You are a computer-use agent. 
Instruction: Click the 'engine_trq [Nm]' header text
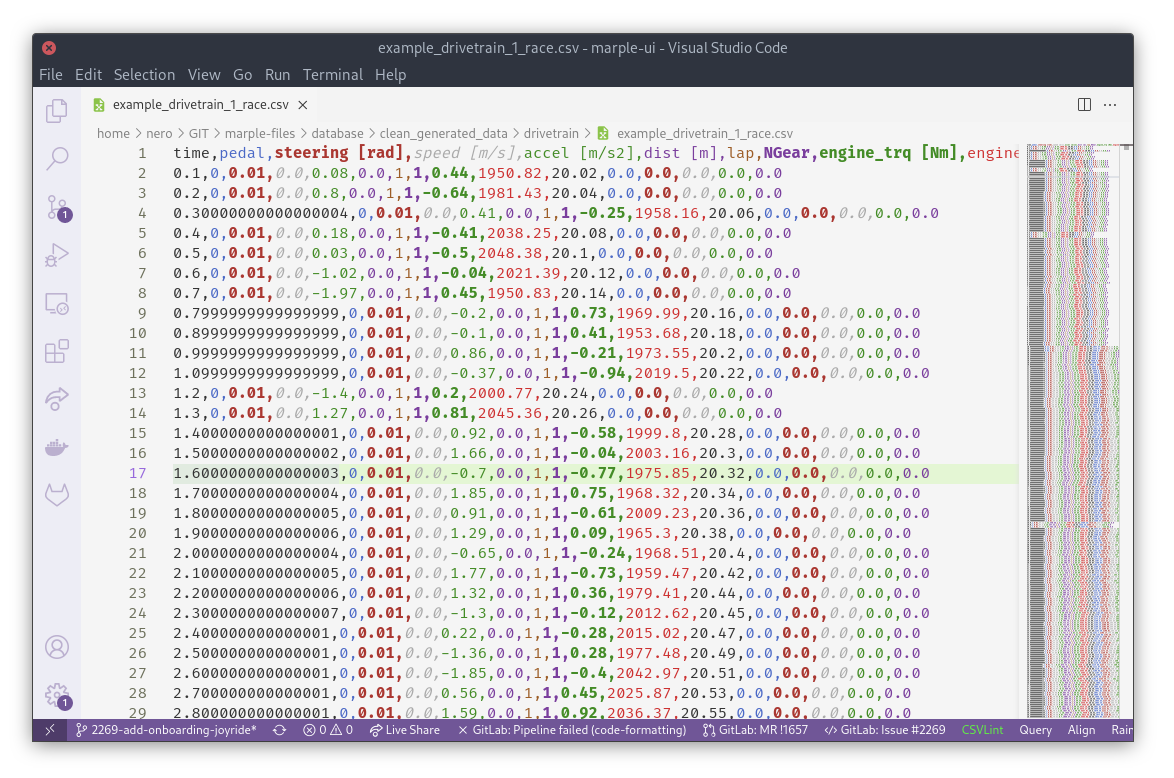point(888,154)
